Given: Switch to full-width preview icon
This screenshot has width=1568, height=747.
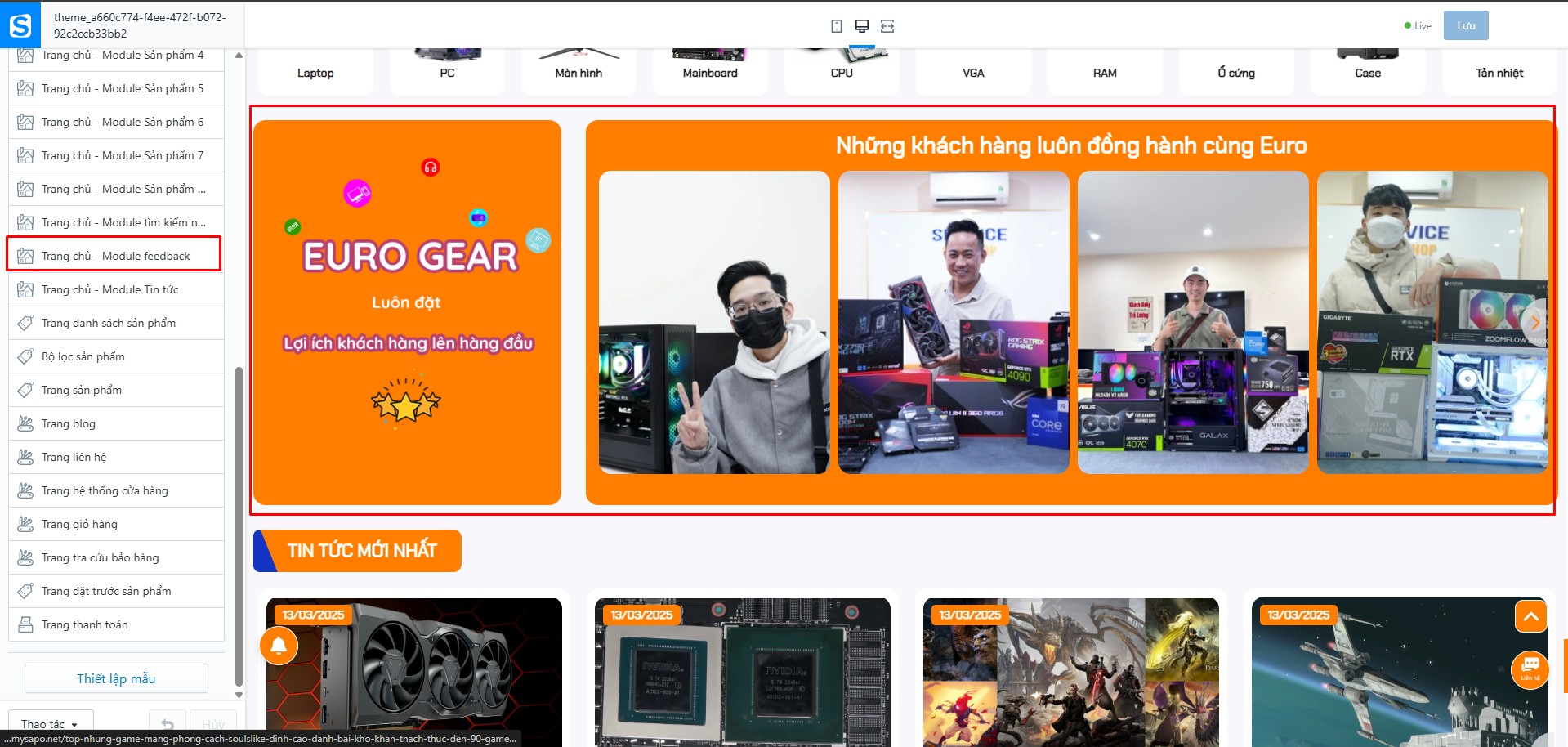Looking at the screenshot, I should click(x=887, y=26).
